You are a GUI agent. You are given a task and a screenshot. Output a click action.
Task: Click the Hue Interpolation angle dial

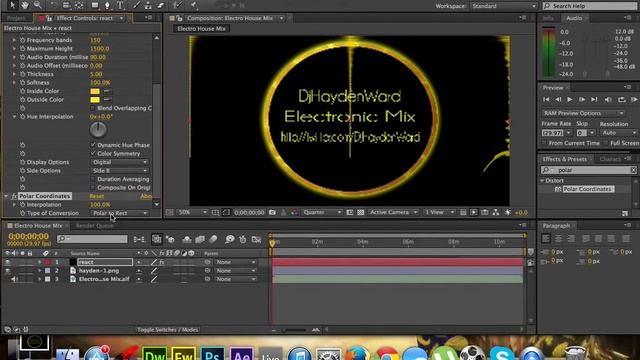point(98,130)
